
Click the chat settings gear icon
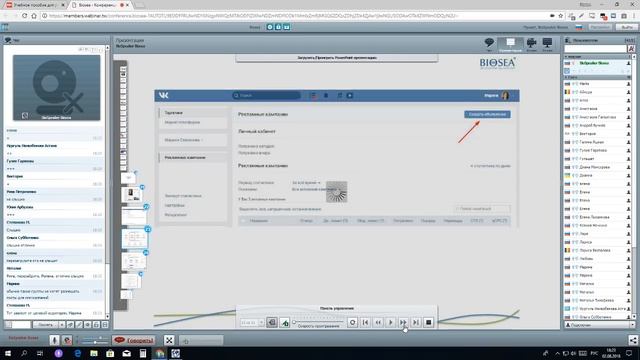[x=88, y=325]
